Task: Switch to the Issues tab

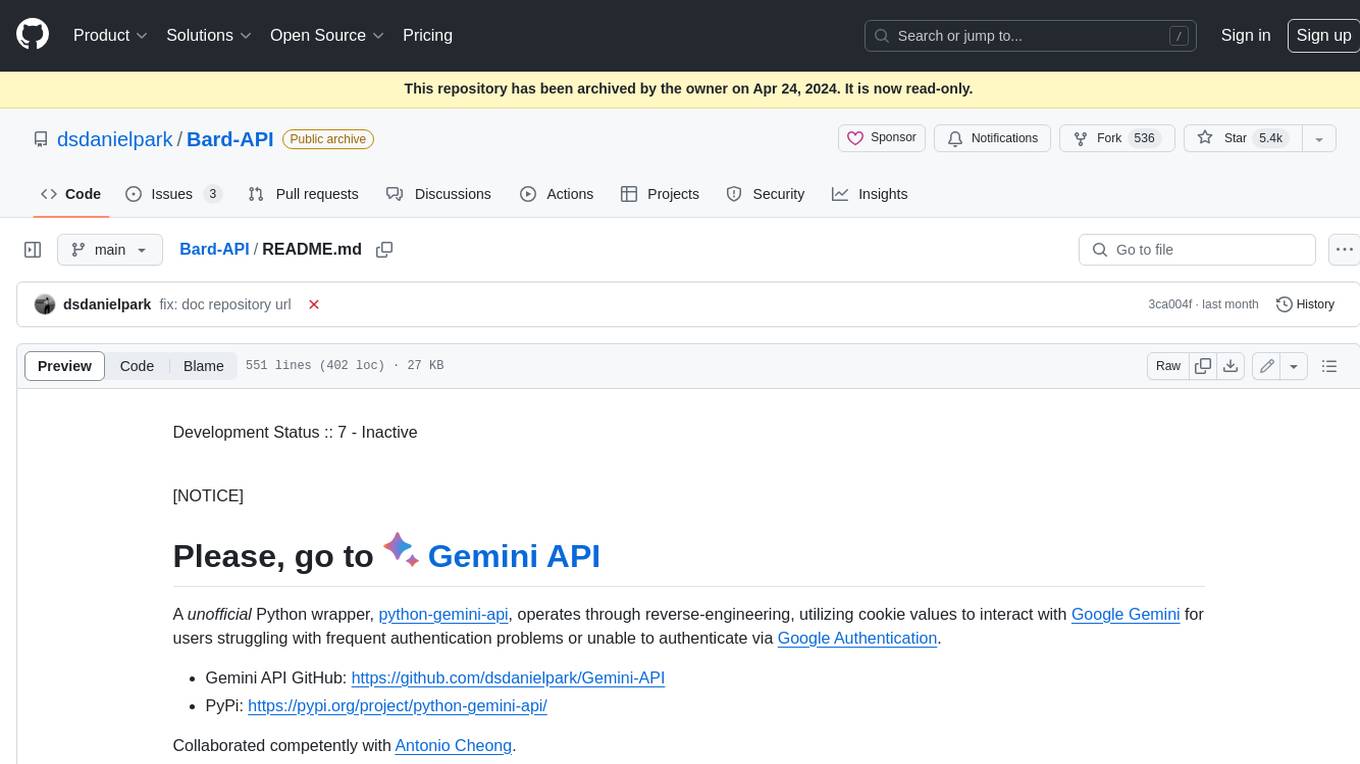Action: (173, 194)
